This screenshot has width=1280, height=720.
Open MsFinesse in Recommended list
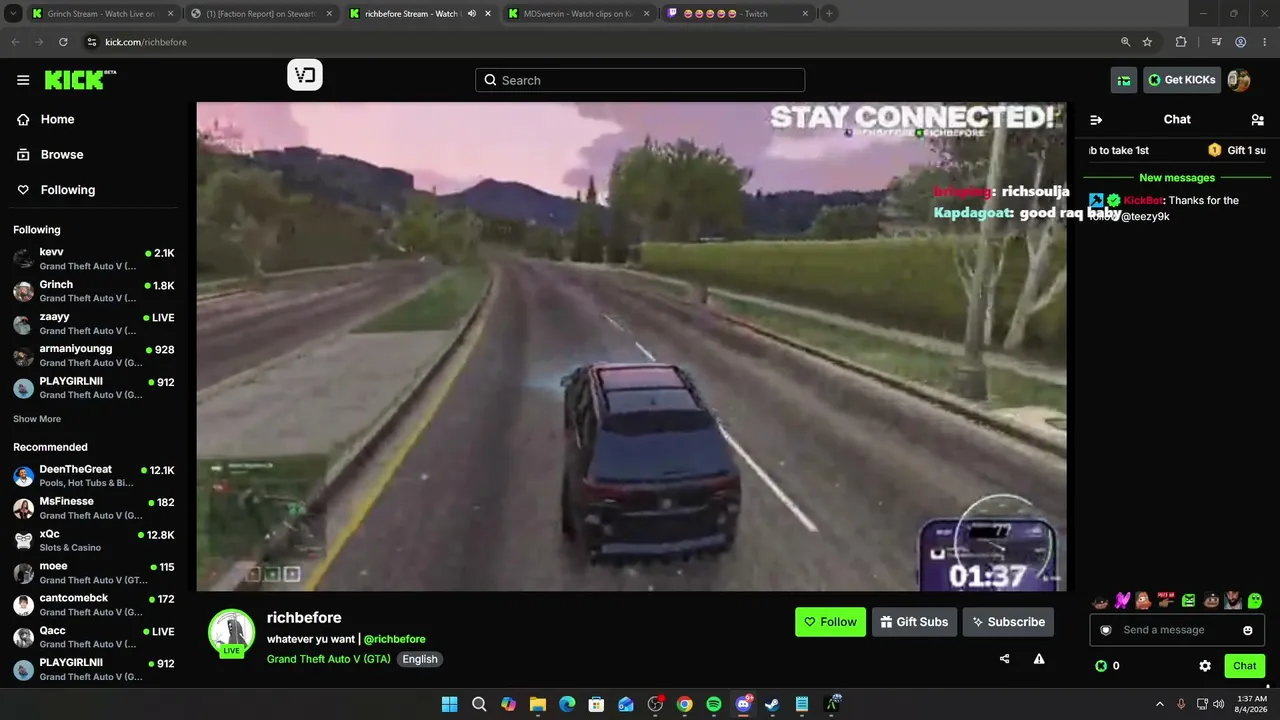pos(94,508)
